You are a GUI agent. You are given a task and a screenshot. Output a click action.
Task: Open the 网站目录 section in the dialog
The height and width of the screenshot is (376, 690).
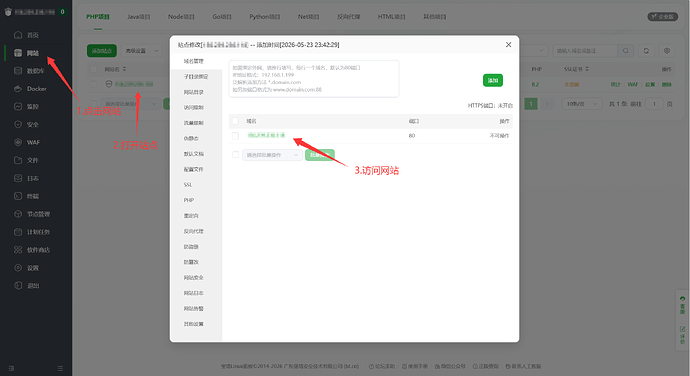tap(194, 92)
